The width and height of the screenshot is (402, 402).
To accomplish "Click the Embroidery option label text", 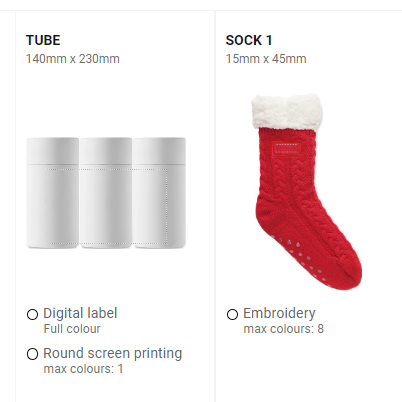I will [x=279, y=313].
